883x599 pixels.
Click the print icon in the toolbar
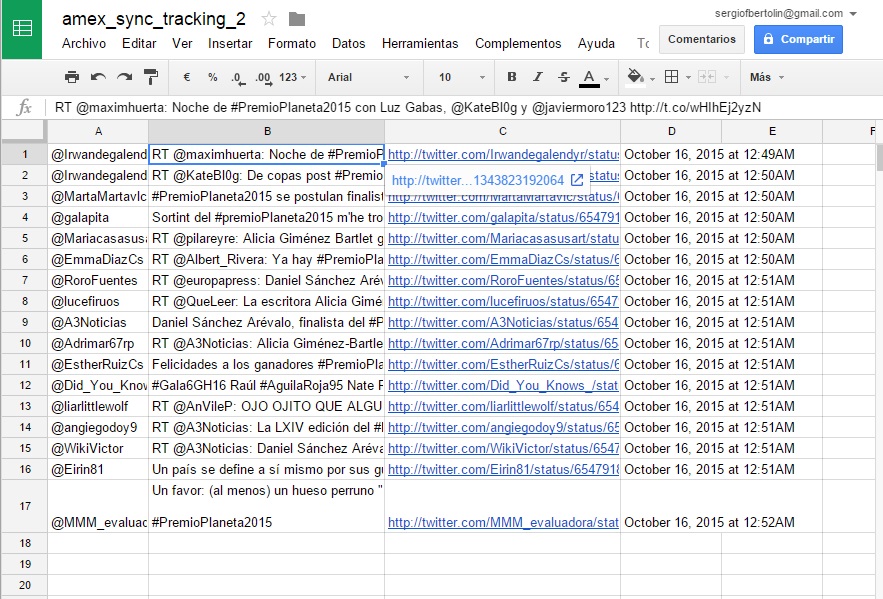click(72, 77)
